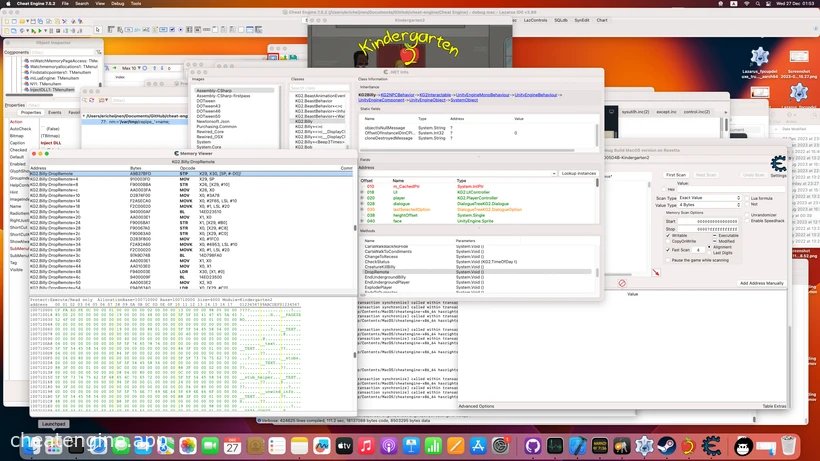This screenshot has width=820, height=461.
Task: Click the Lookup instances button
Action: 578,174
